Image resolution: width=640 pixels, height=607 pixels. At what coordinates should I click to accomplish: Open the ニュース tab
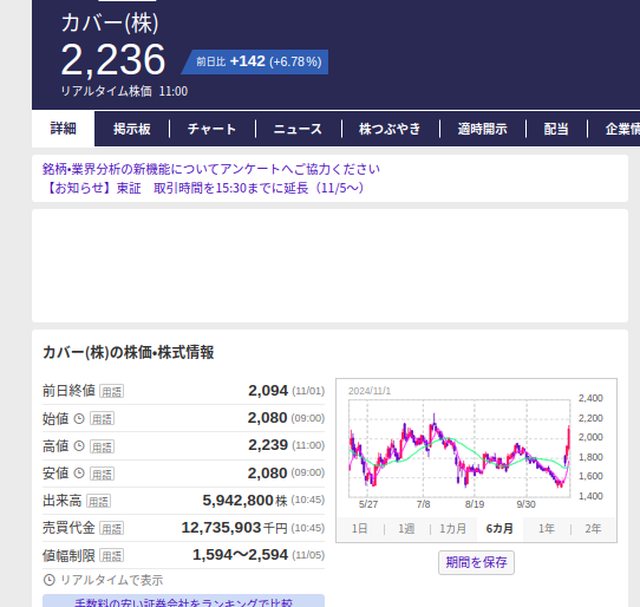(297, 129)
